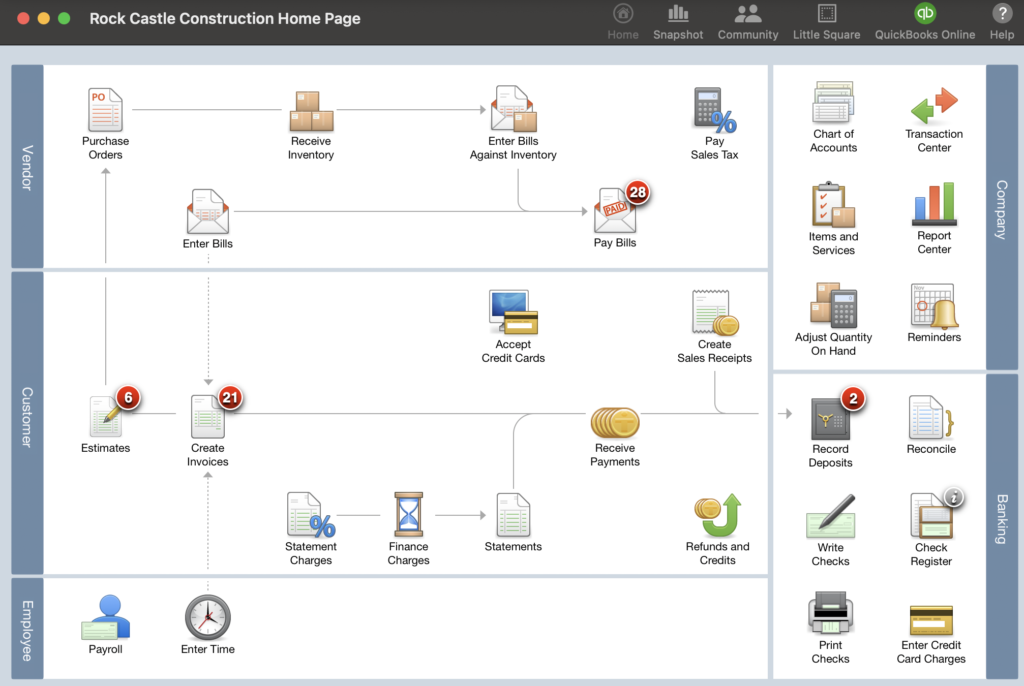
Task: Click the Pay Sales Tax calculator icon
Action: [x=714, y=110]
